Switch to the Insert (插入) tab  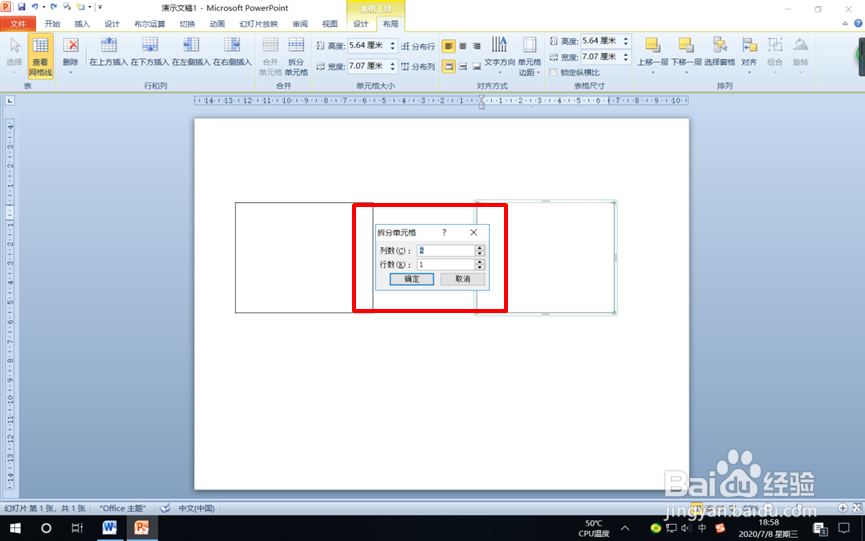point(82,24)
